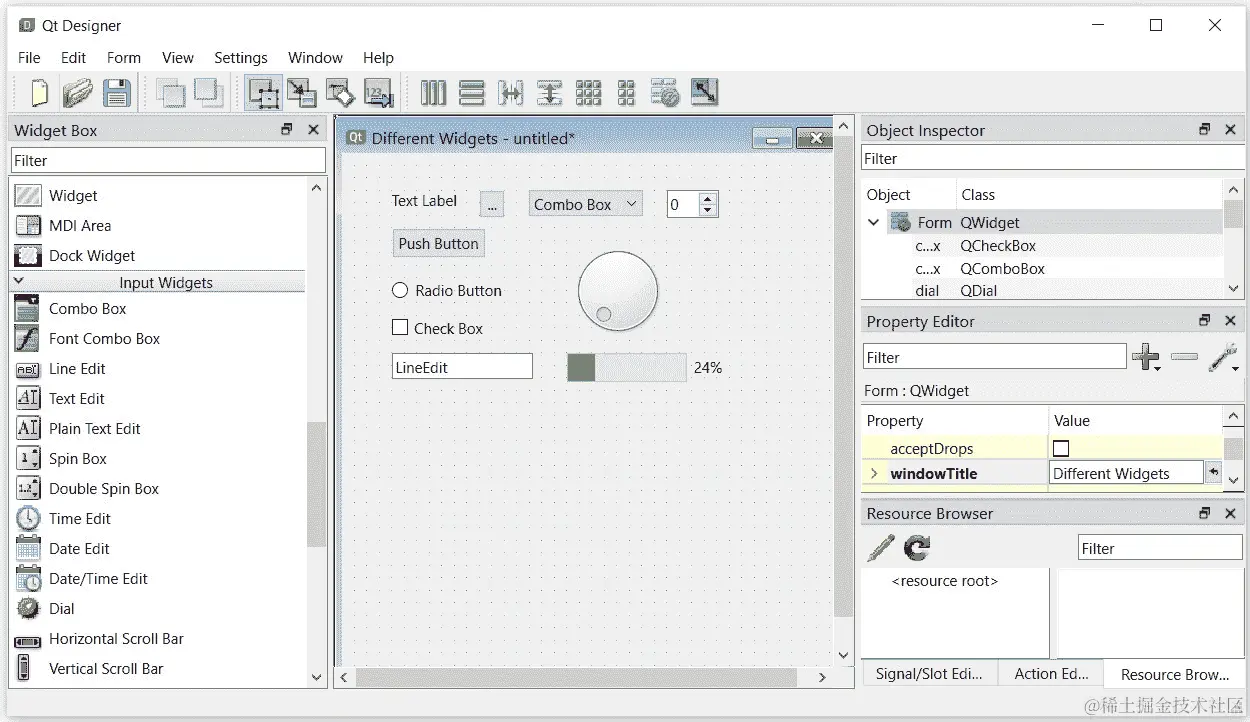The image size is (1250, 722).
Task: Select the Edit Widgets mode icon
Action: coord(263,93)
